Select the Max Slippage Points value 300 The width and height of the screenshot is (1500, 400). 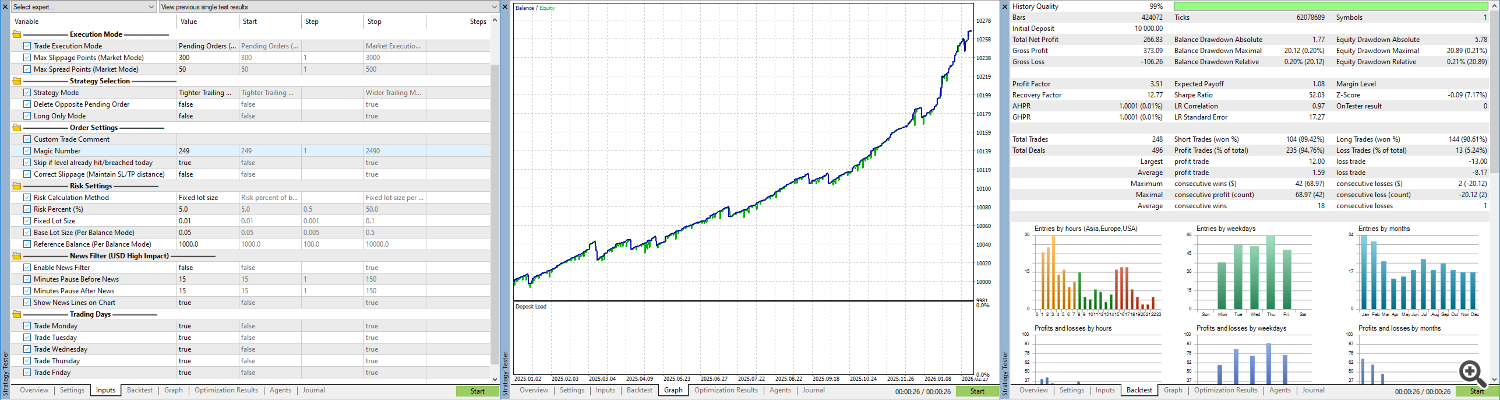pyautogui.click(x=206, y=58)
